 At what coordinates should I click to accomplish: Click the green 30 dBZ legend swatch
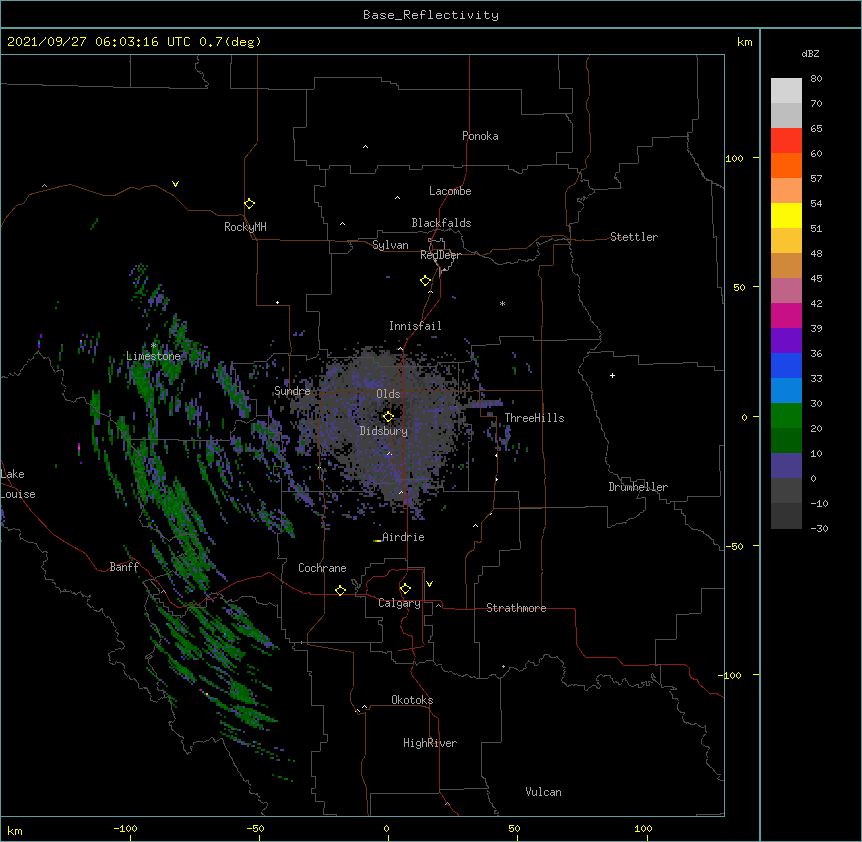click(x=786, y=416)
